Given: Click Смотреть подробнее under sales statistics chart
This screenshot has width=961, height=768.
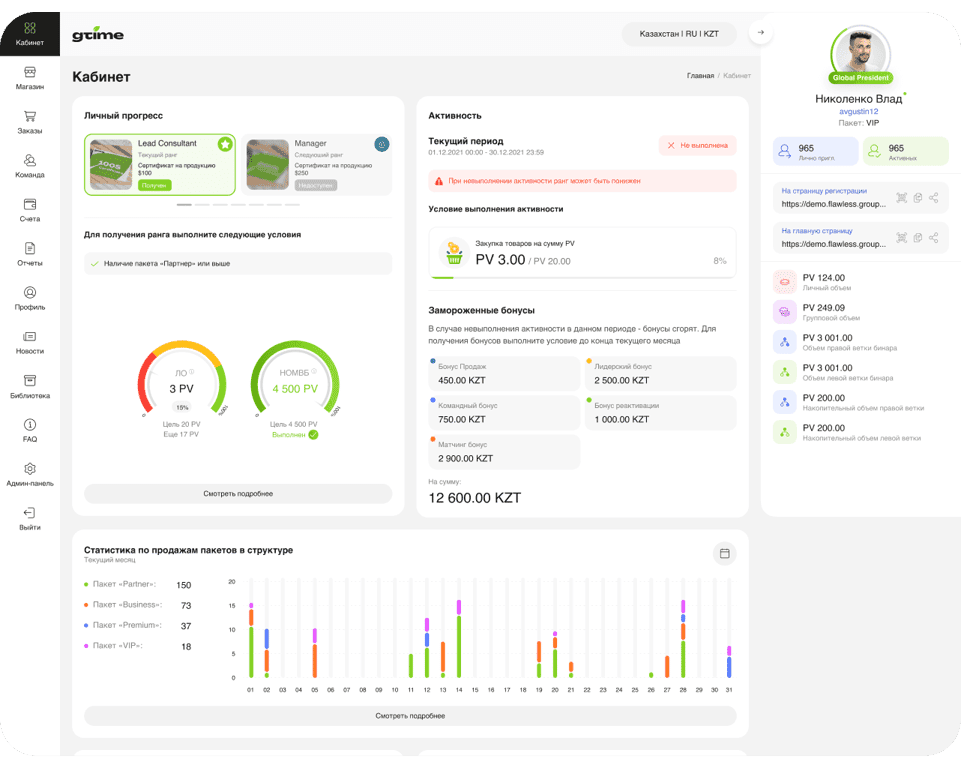Looking at the screenshot, I should 410,716.
